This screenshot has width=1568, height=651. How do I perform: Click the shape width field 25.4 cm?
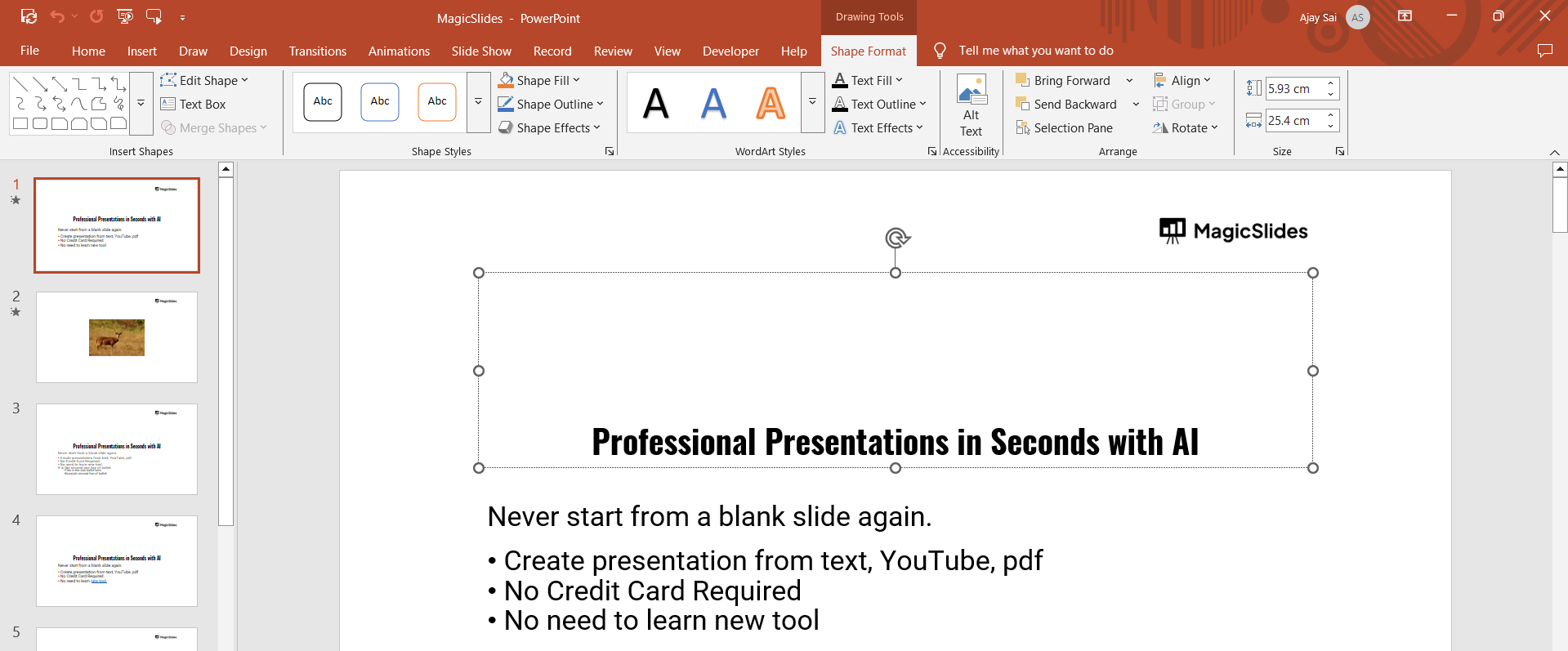coord(1294,120)
